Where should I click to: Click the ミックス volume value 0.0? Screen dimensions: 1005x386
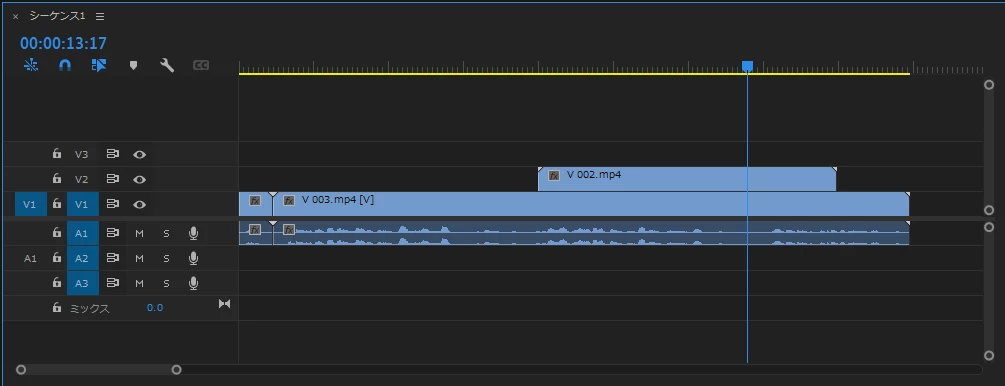pos(154,308)
